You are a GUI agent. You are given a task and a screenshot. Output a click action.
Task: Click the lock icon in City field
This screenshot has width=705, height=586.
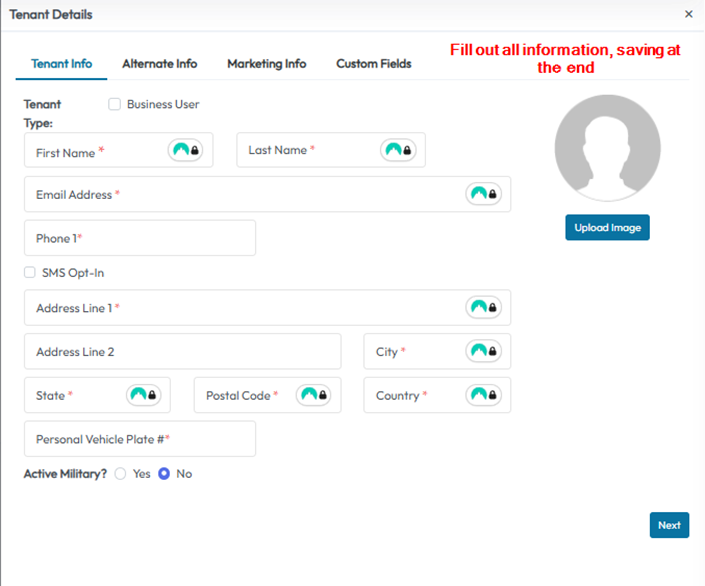pos(493,351)
